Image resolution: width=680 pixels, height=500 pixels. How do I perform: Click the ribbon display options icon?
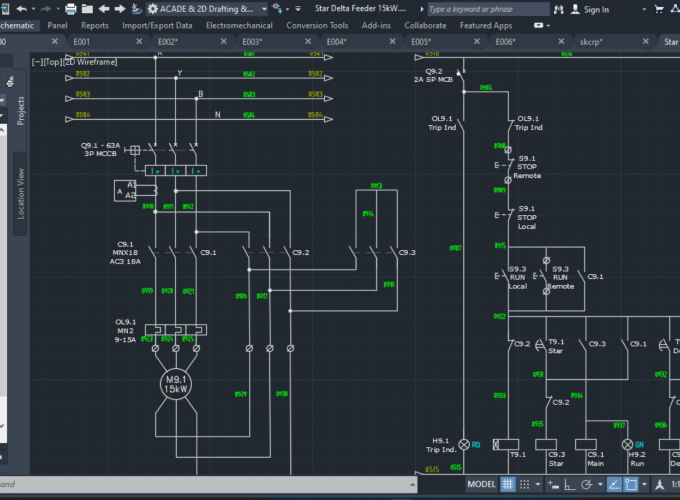click(x=538, y=26)
